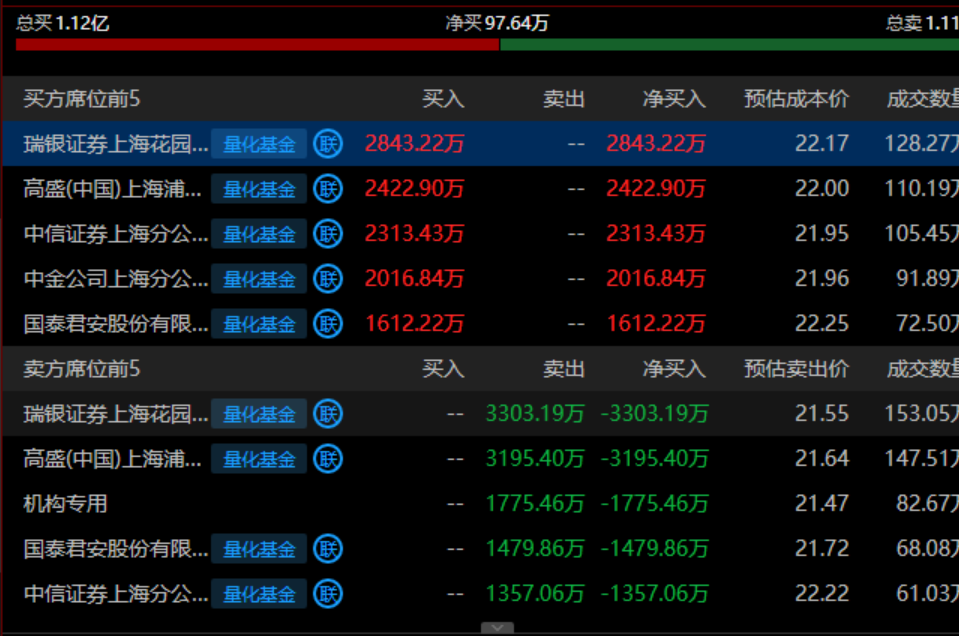Click the 联 icon in buyer row 国泰君安股份有限
This screenshot has width=959, height=636.
tap(328, 324)
